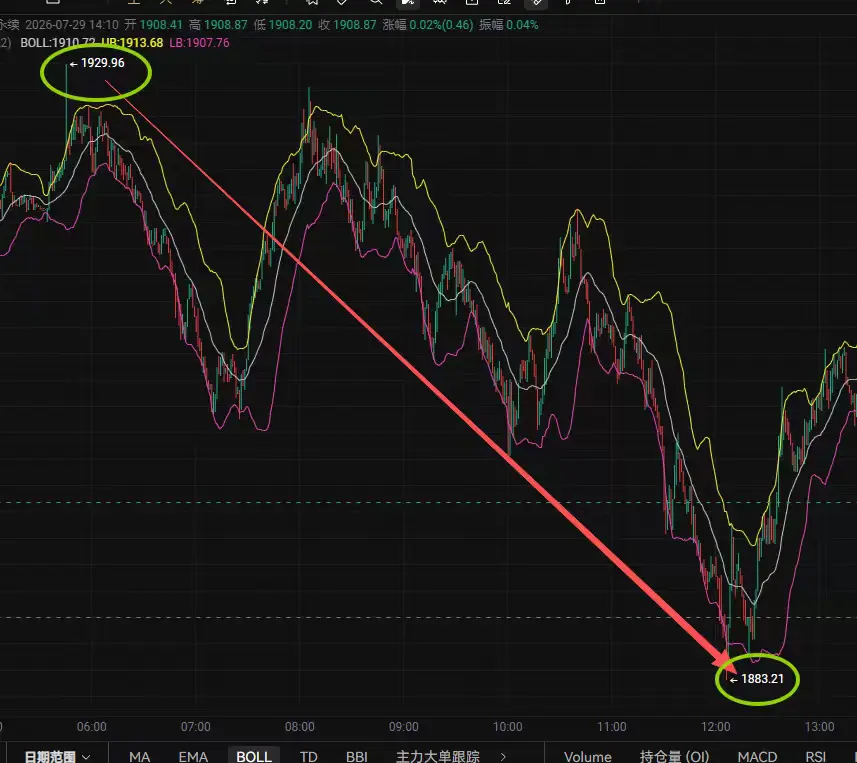Click the 开 1908.41 open price

153,25
